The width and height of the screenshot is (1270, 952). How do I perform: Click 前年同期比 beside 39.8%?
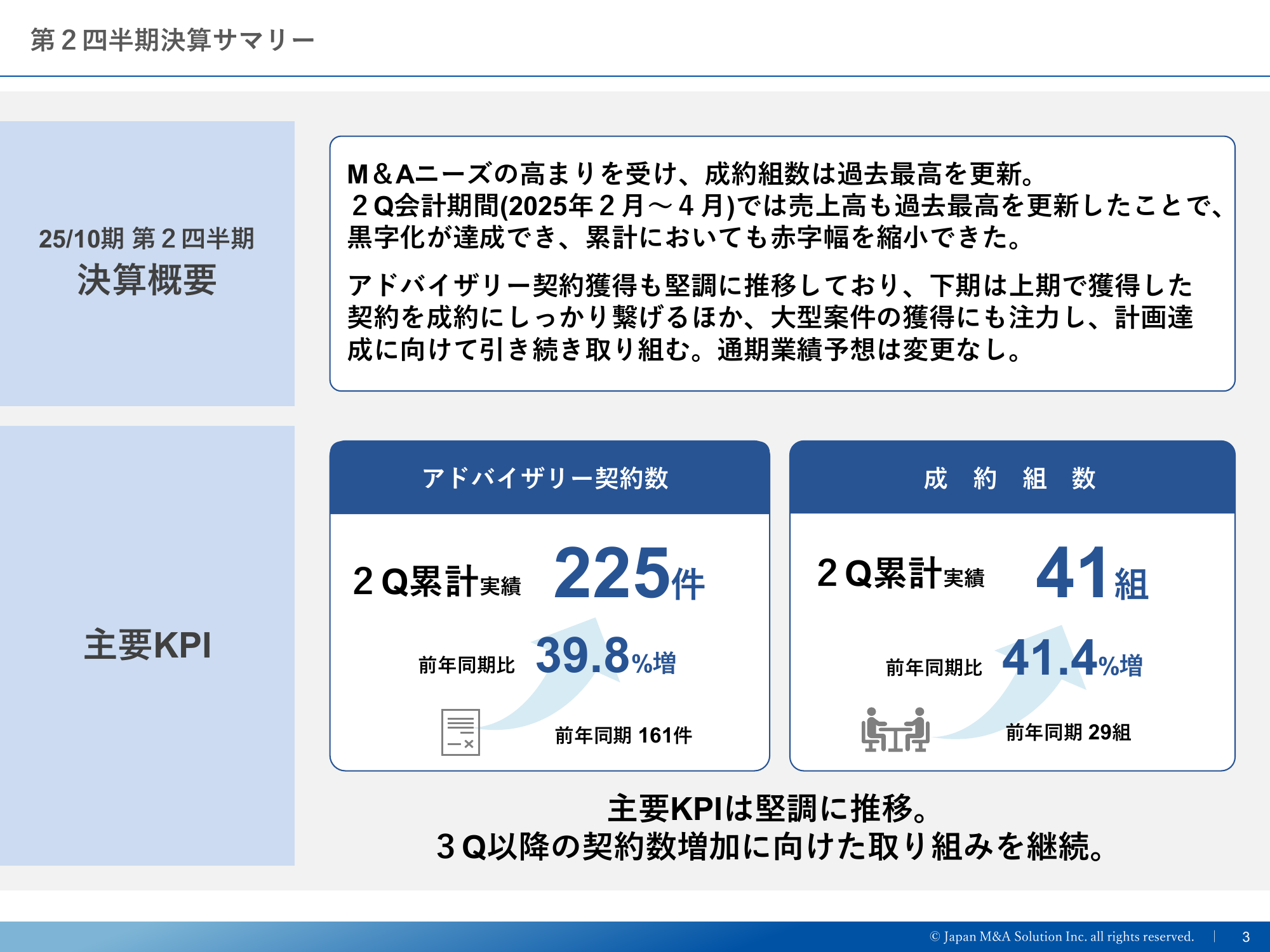pos(467,665)
